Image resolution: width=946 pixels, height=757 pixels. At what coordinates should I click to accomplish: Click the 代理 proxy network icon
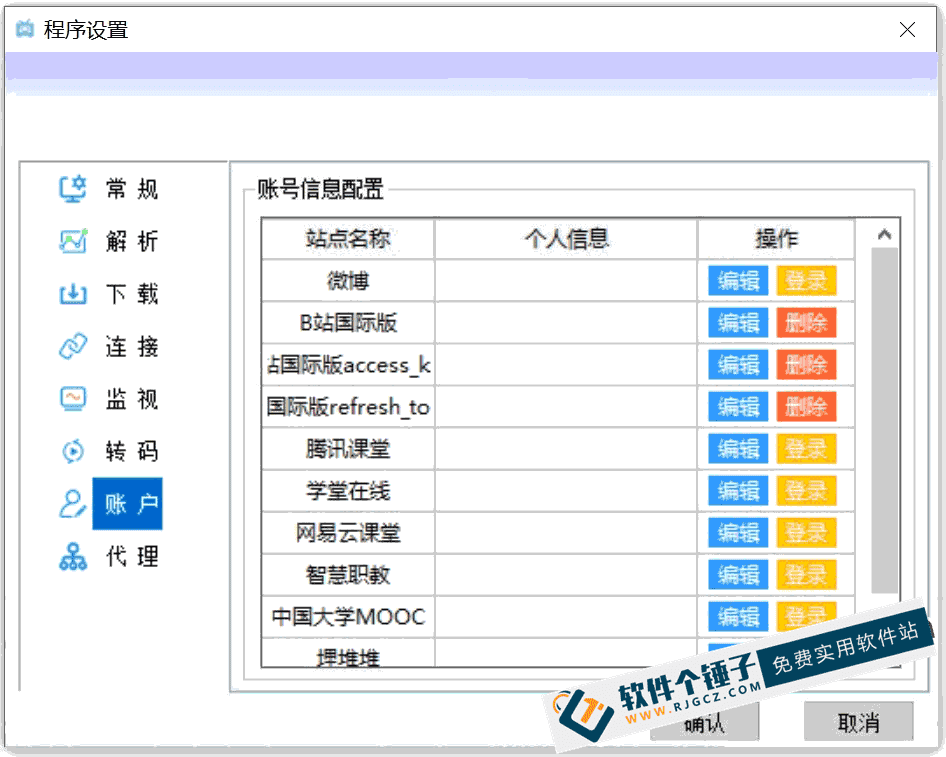[73, 557]
